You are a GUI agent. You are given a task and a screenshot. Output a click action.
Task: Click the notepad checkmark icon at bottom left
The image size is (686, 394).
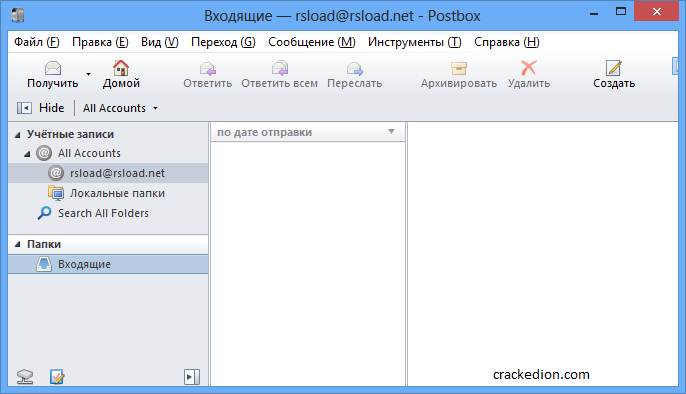57,377
